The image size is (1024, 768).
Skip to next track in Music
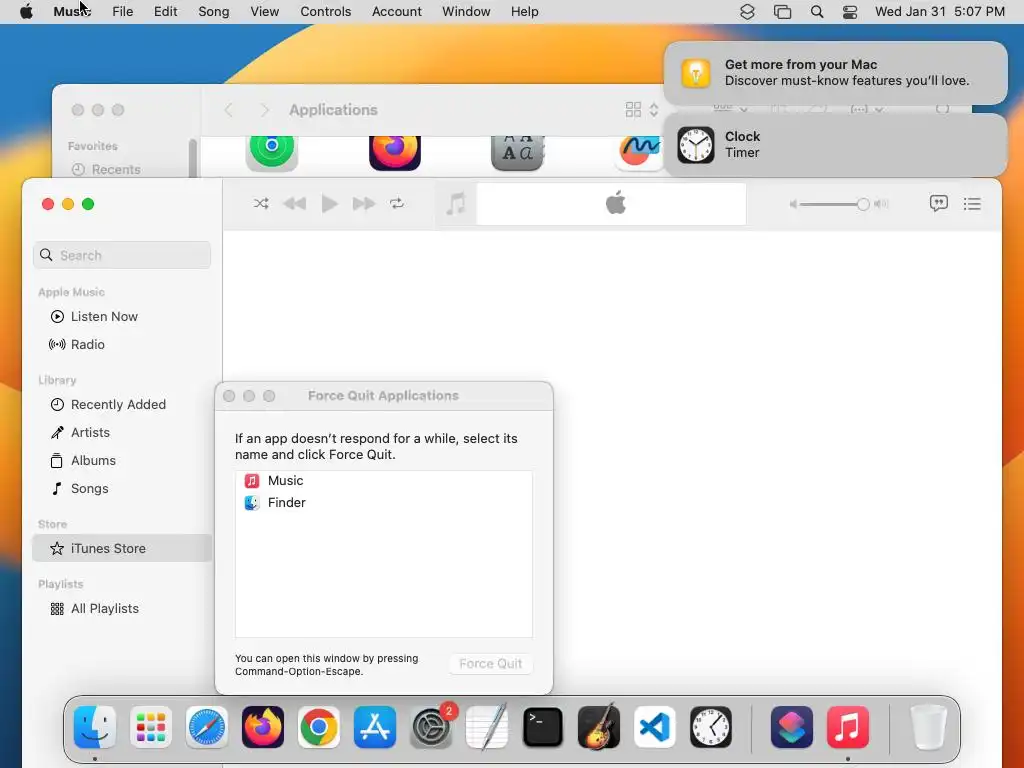pos(364,204)
